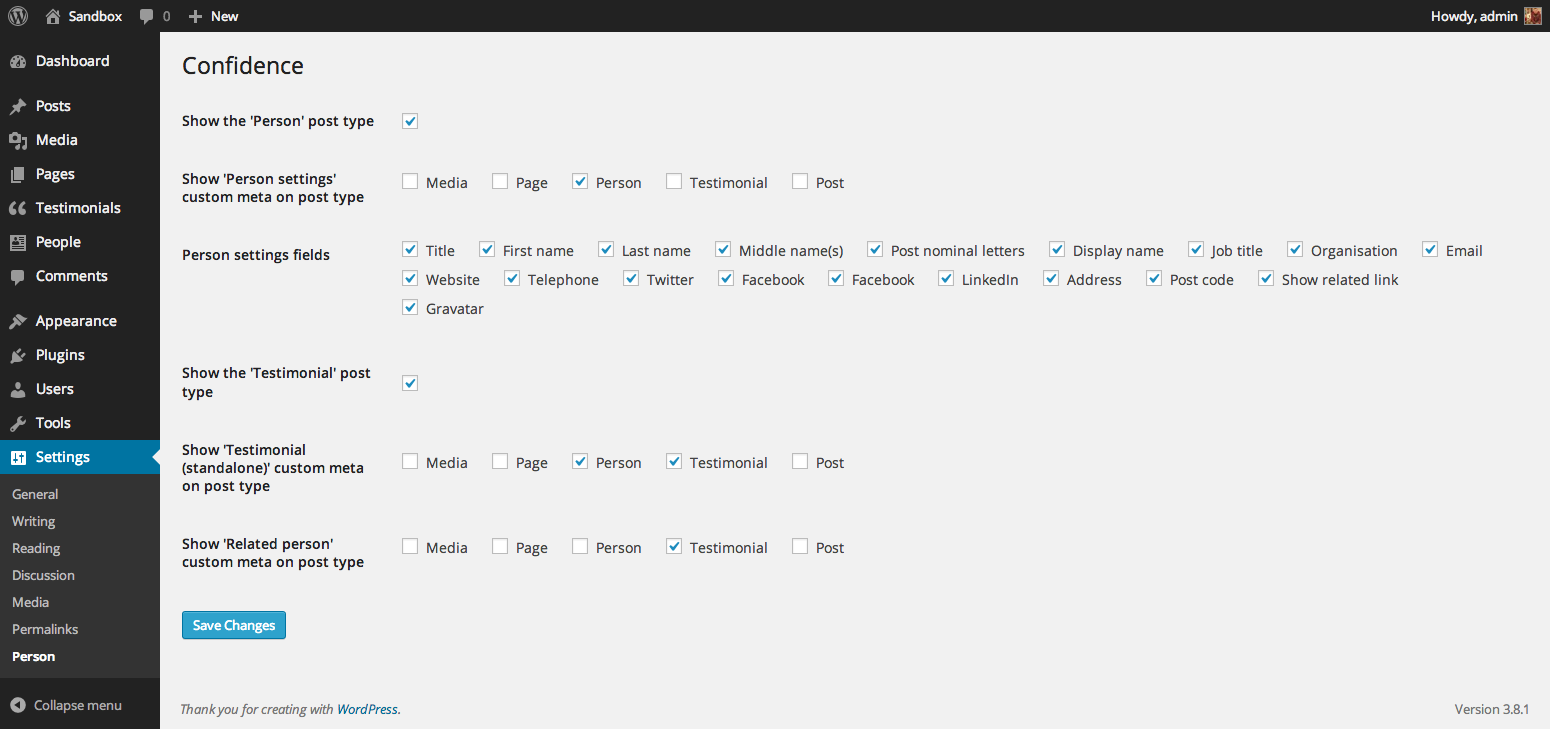Click the People ID card icon
This screenshot has height=729, width=1550.
[17, 242]
